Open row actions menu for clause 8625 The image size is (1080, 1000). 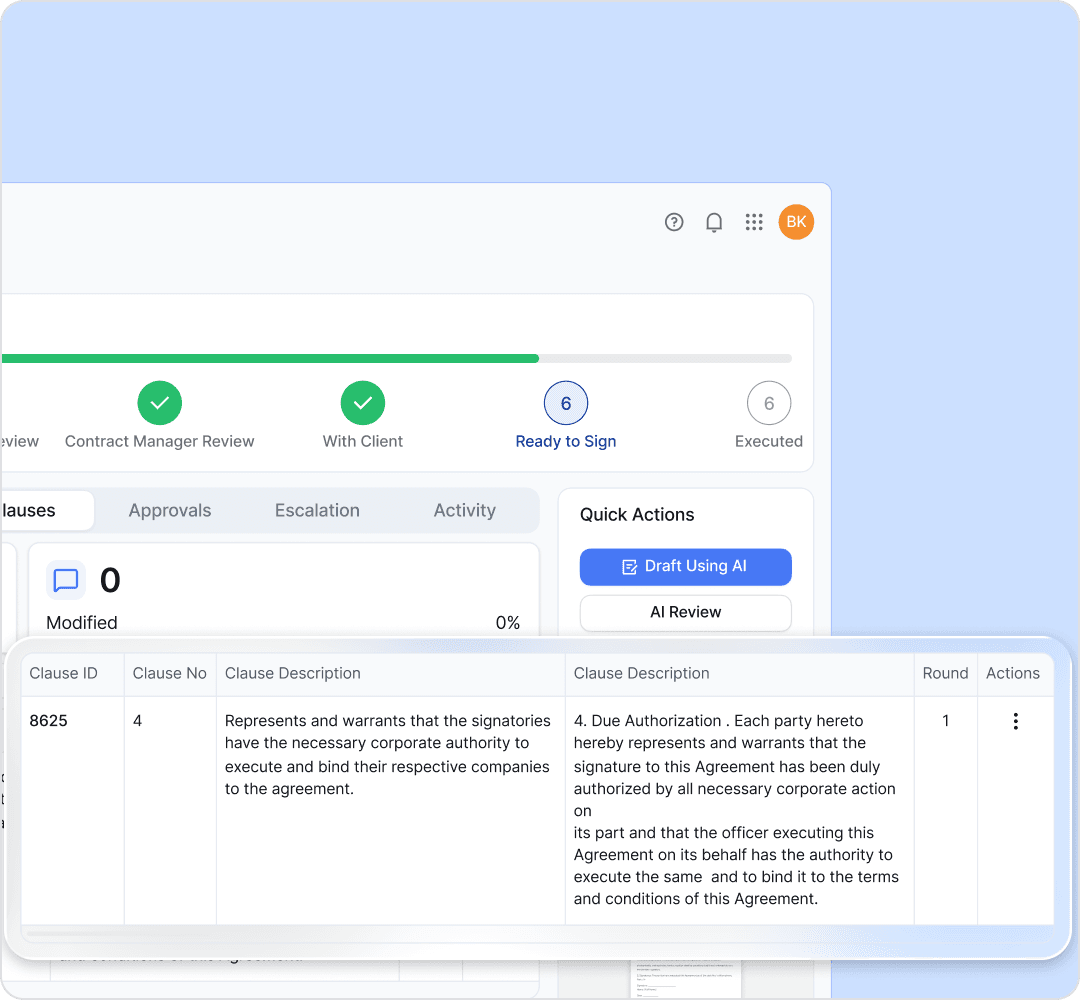(1015, 721)
